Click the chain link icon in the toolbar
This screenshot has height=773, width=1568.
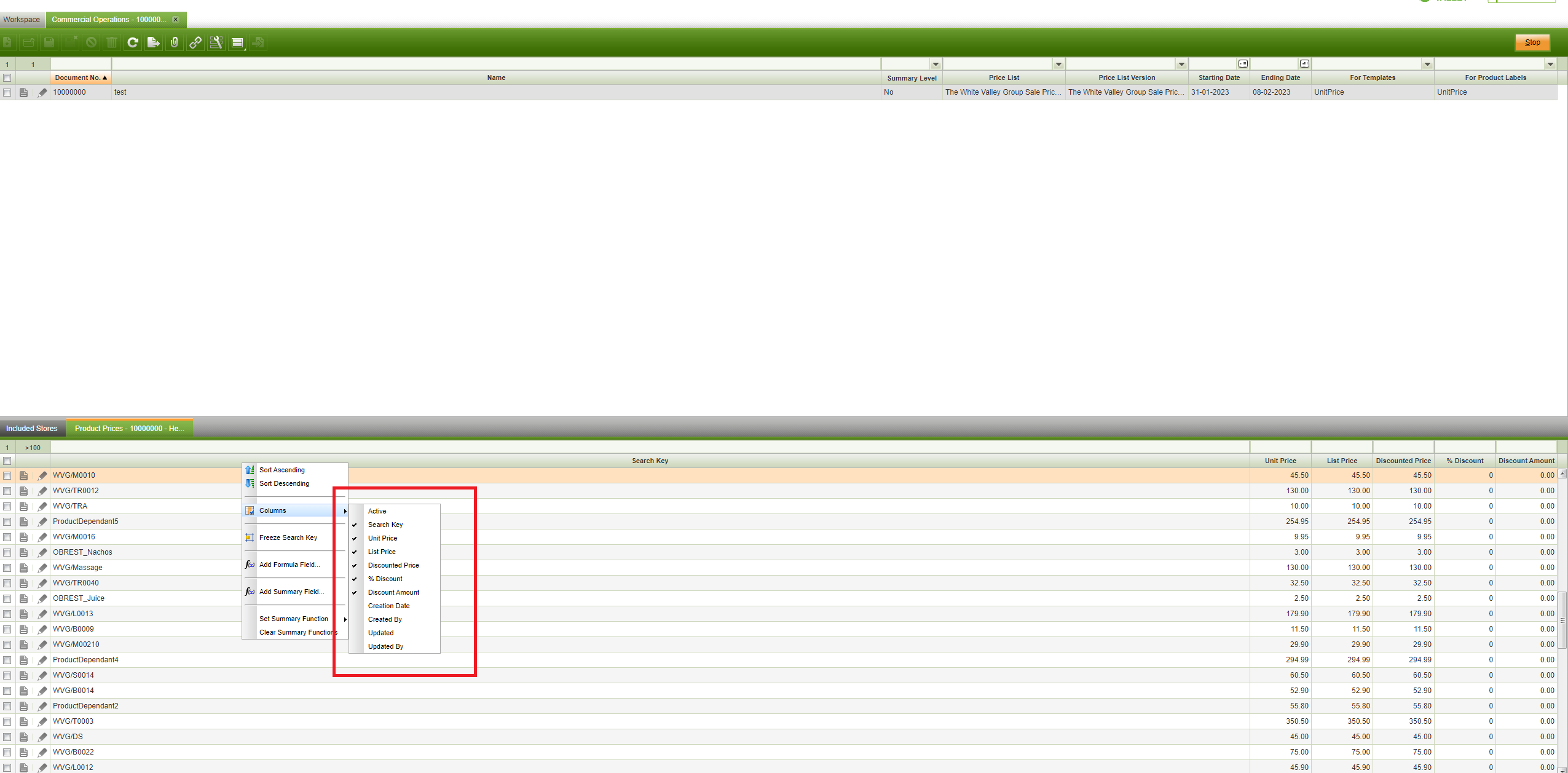(195, 42)
